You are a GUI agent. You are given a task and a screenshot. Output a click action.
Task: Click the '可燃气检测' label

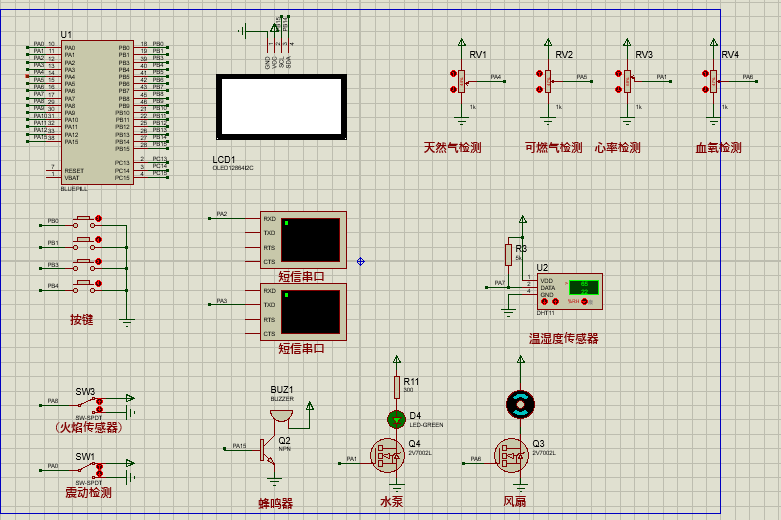[553, 147]
